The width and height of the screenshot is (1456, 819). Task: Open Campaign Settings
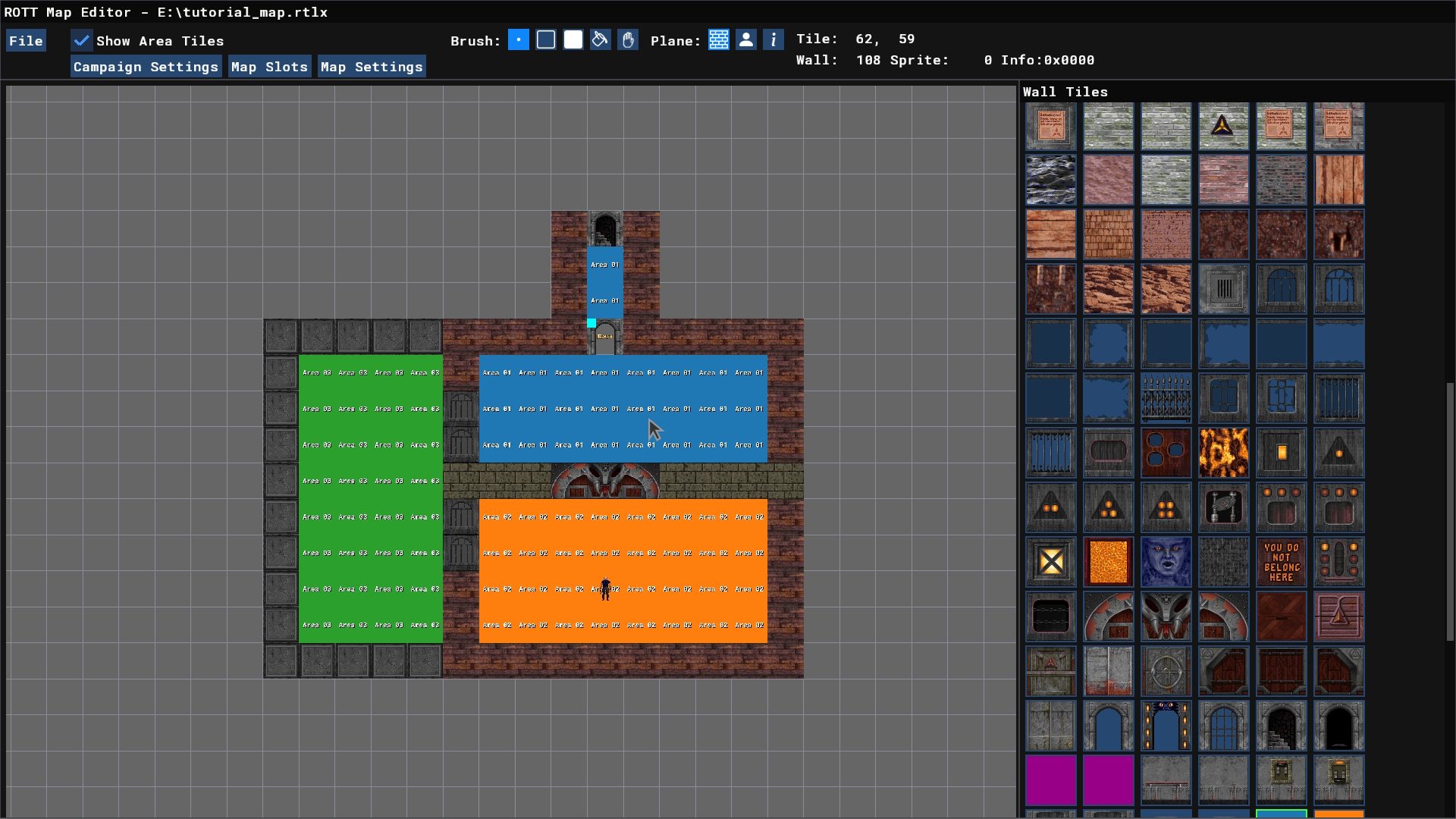coord(146,67)
